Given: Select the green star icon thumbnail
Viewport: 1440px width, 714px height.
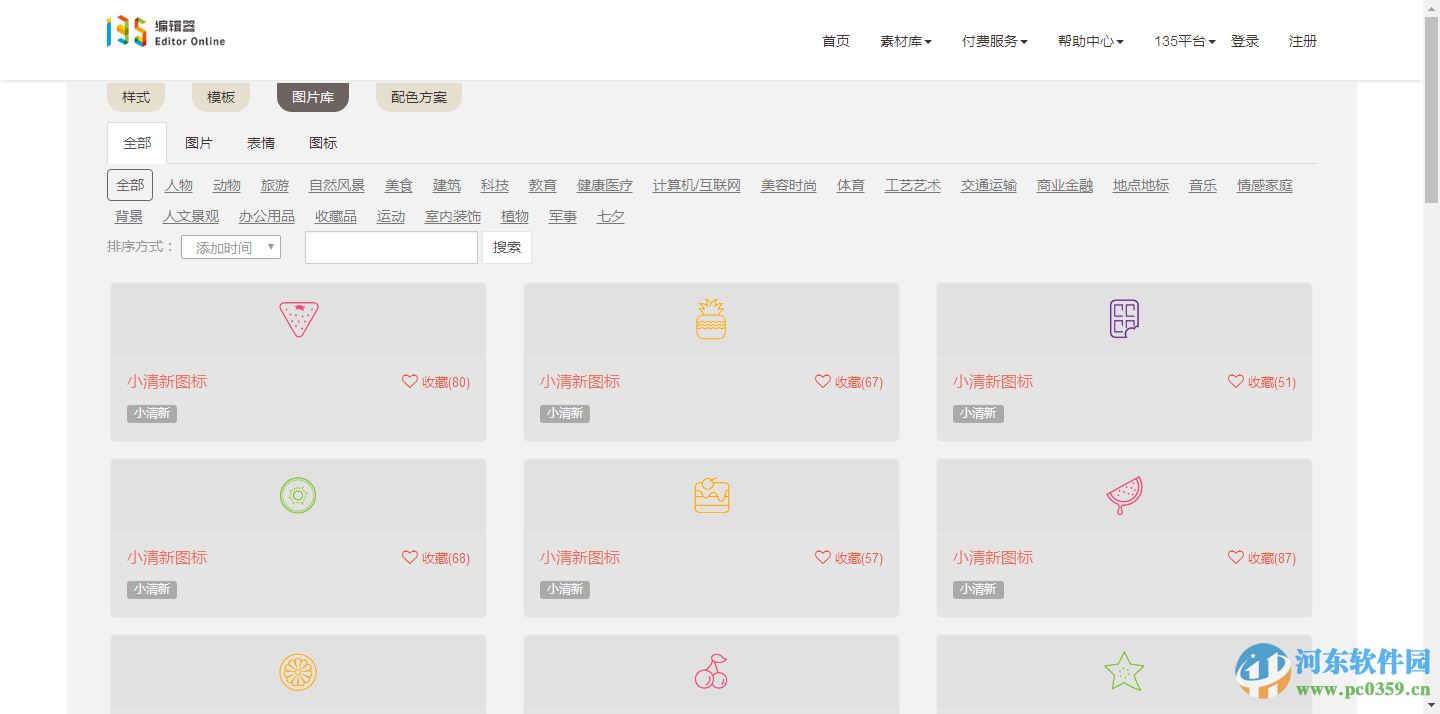Looking at the screenshot, I should point(1123,671).
